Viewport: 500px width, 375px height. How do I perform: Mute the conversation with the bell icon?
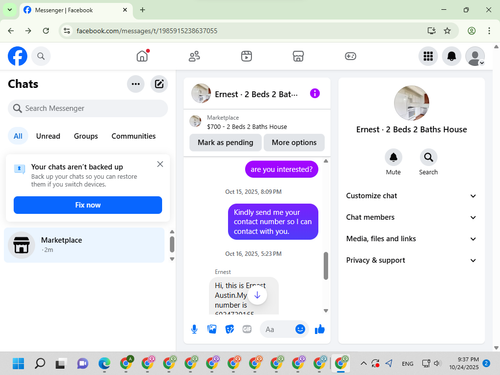point(393,157)
